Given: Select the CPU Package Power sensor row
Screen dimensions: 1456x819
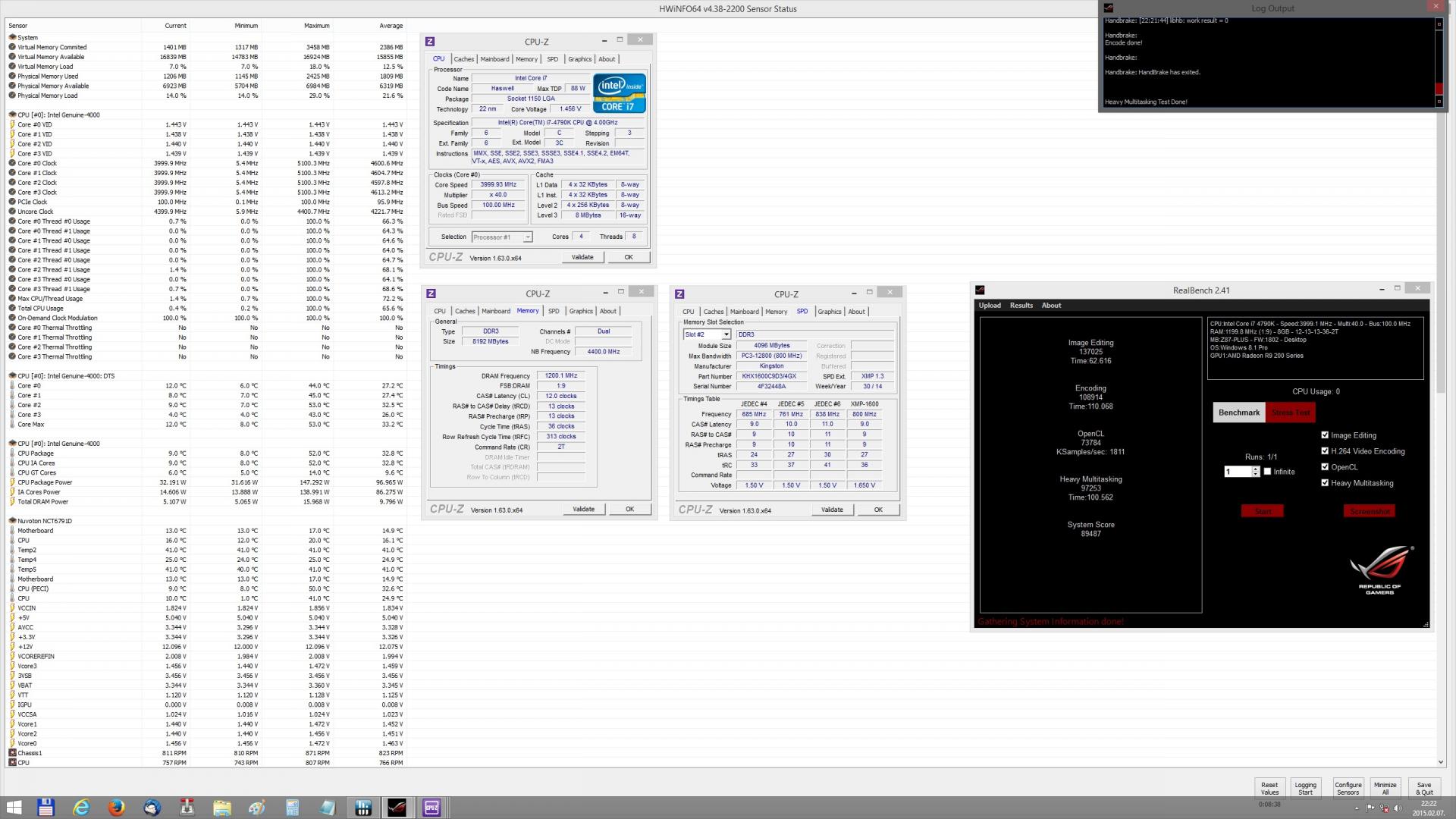Looking at the screenshot, I should (206, 482).
